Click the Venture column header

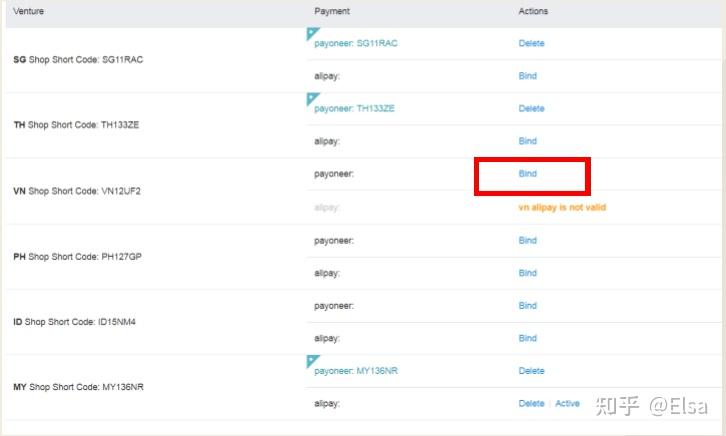(29, 11)
